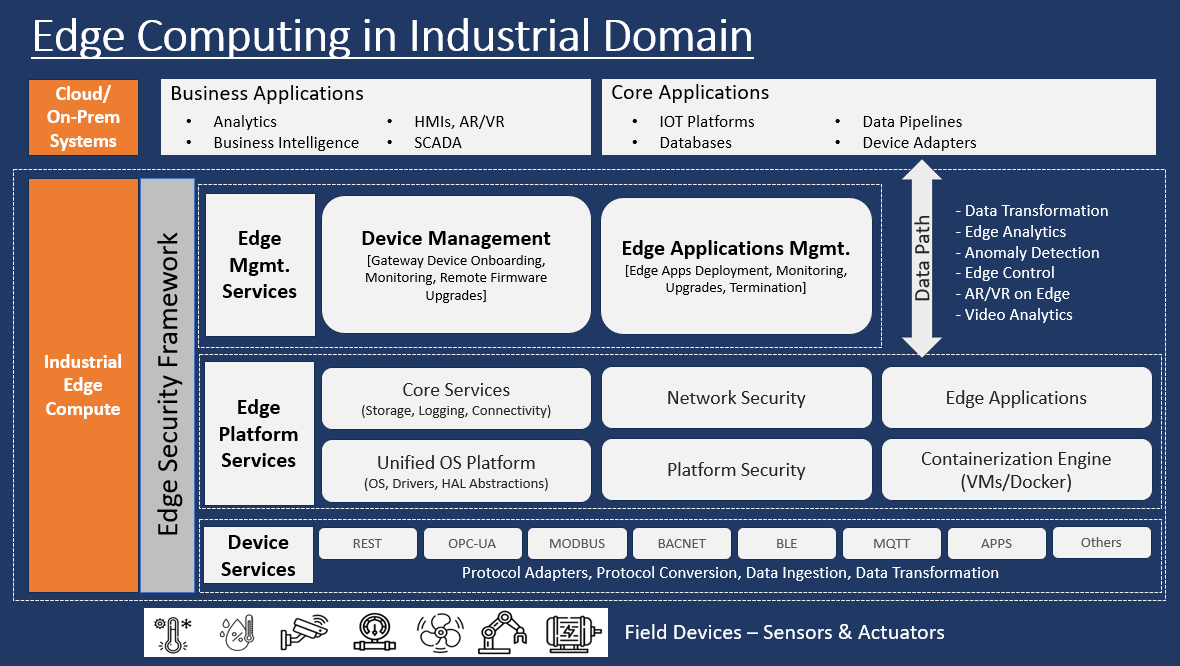Image resolution: width=1180 pixels, height=666 pixels.
Task: Switch to the Business Applications section
Action: (x=375, y=116)
